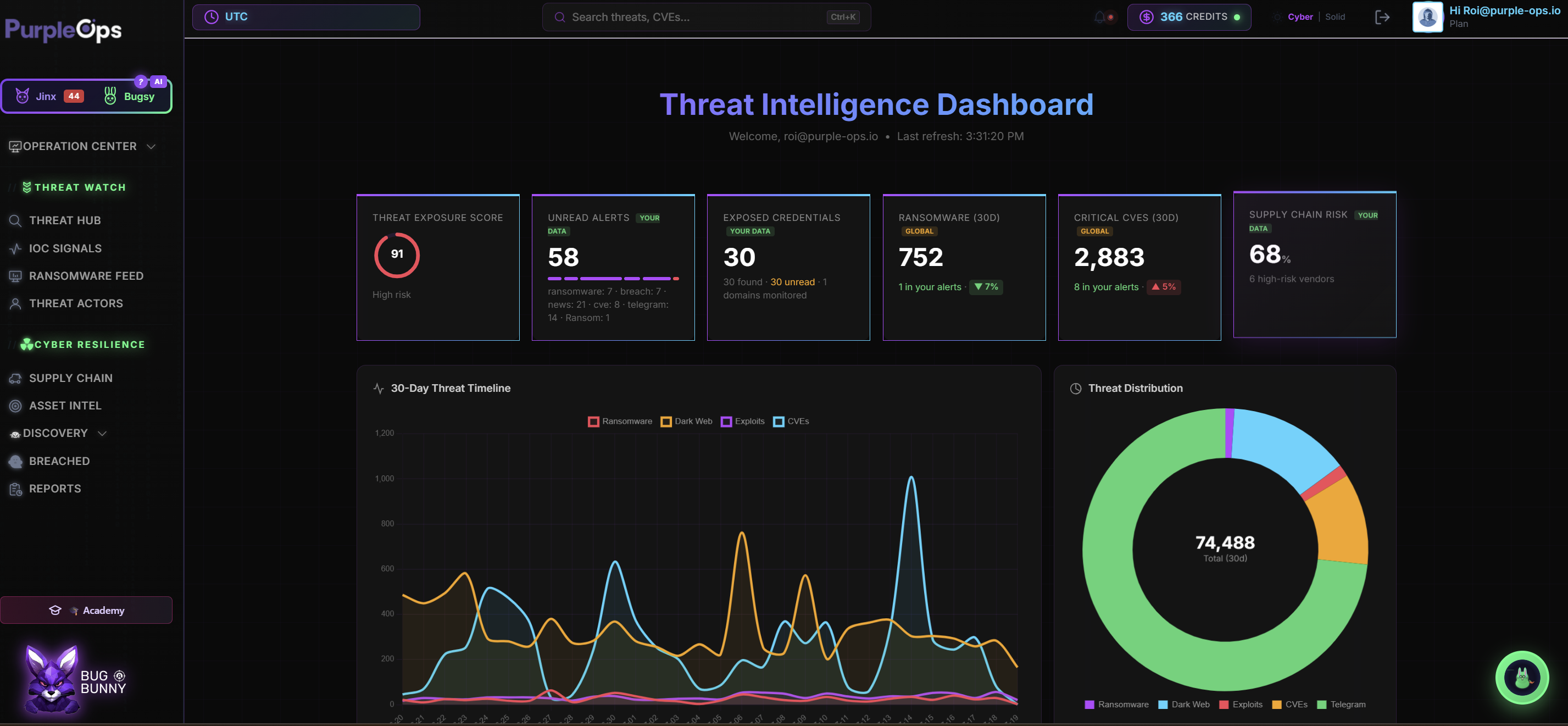Click the IOC Signals pulse icon
Screen dimensions: 1568x726
coord(15,248)
